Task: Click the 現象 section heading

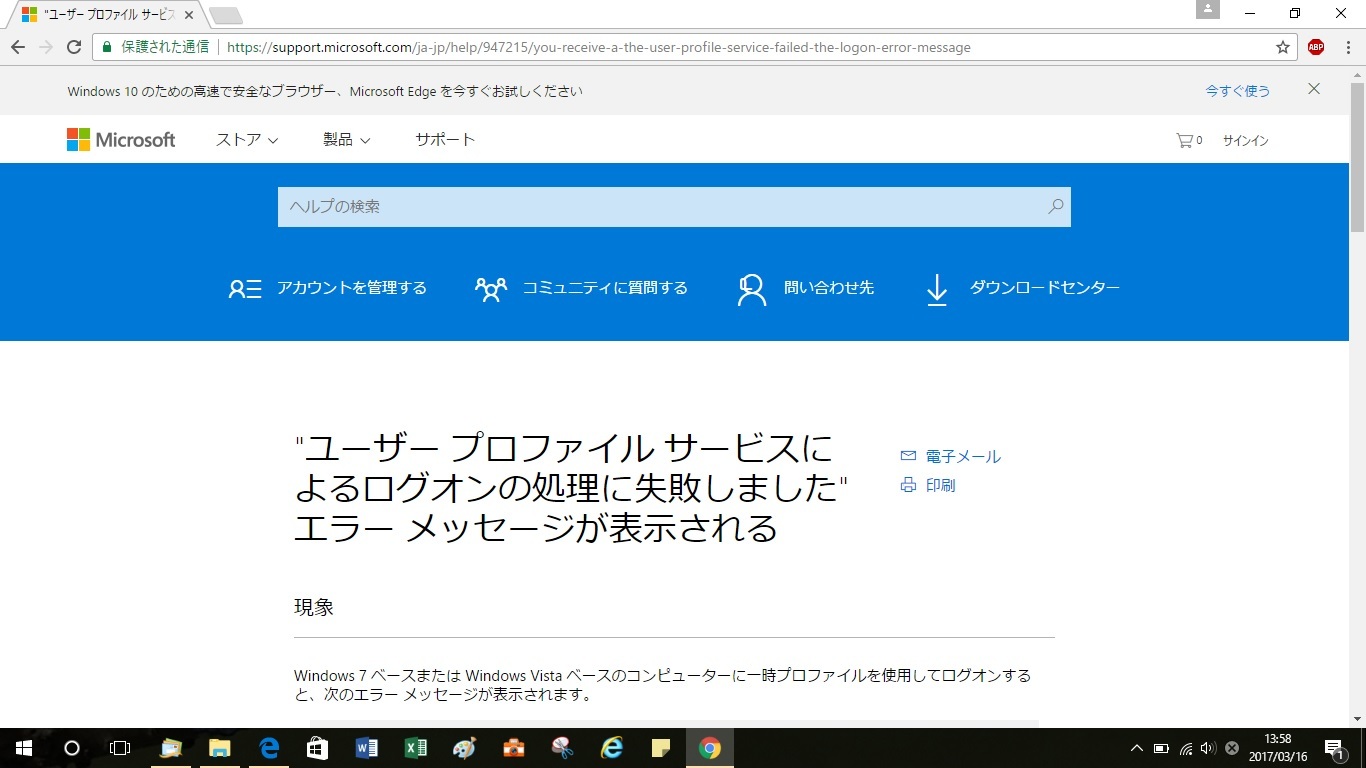Action: tap(314, 607)
